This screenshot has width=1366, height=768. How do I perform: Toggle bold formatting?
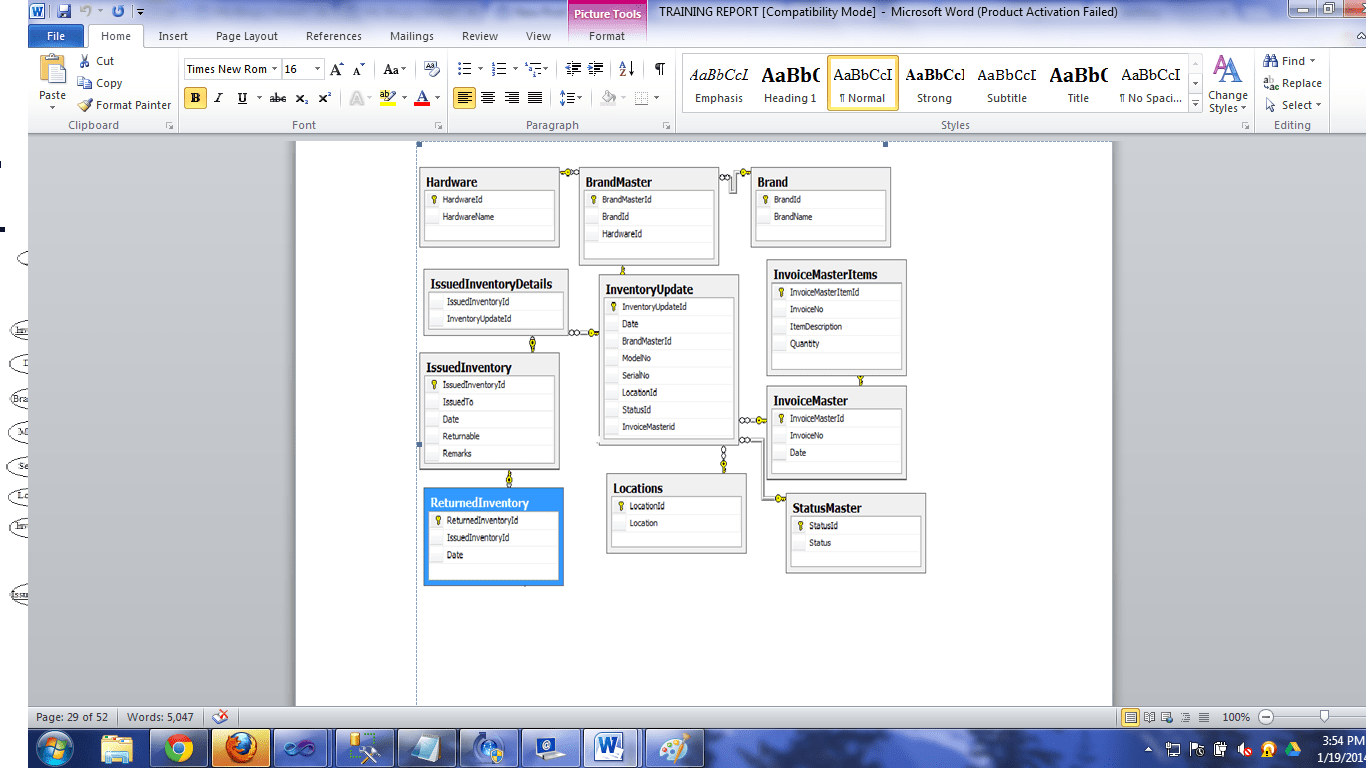pyautogui.click(x=195, y=99)
